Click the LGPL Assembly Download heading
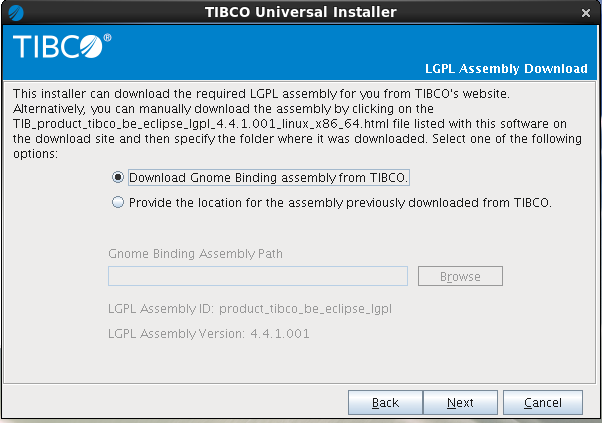The width and height of the screenshot is (602, 423). 506,69
